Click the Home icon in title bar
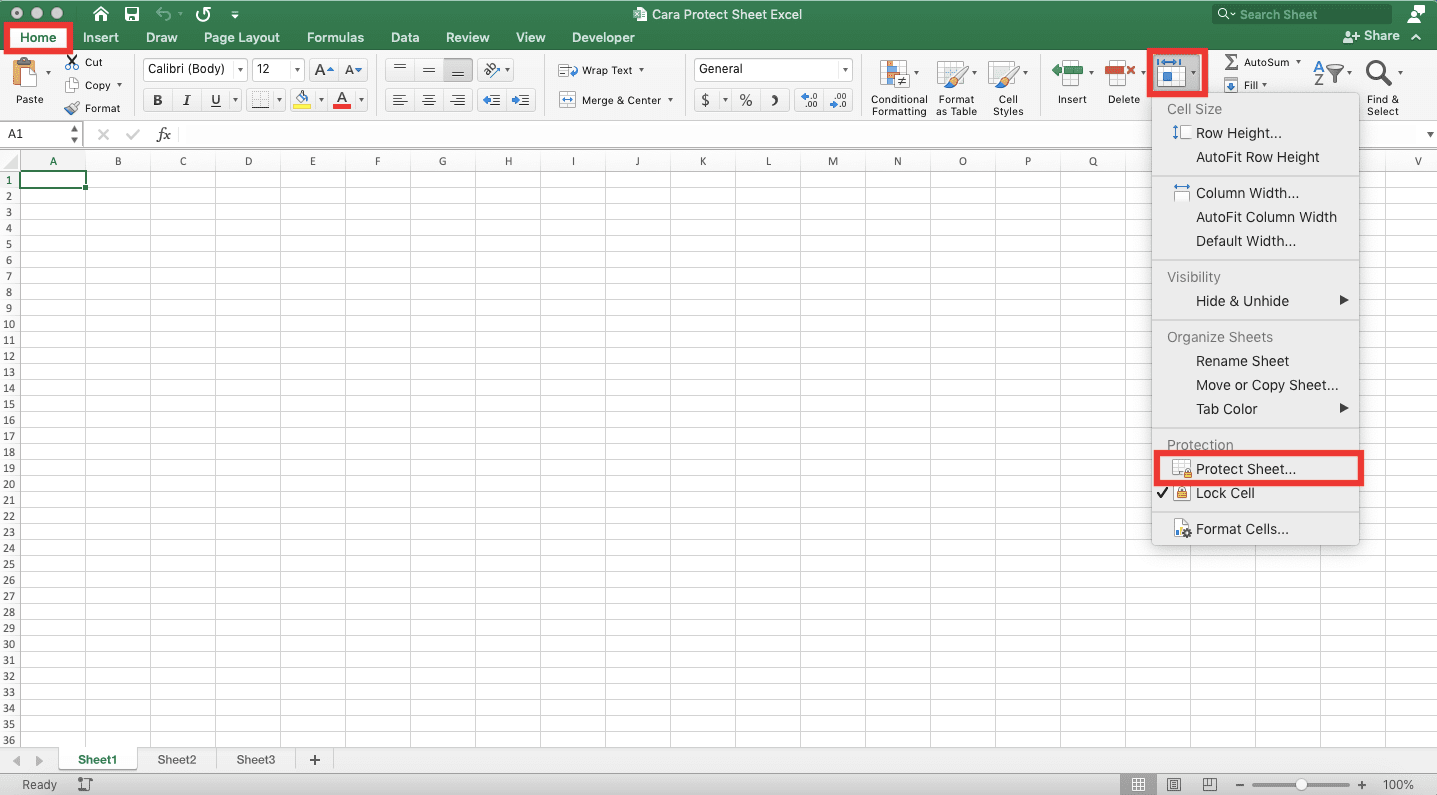 pos(101,14)
